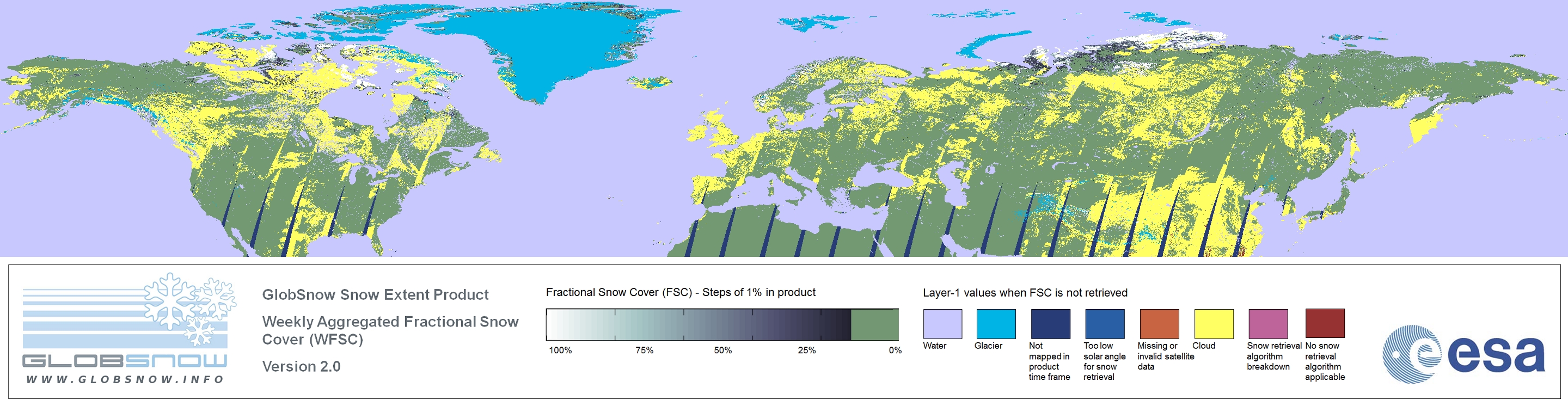Click the 'No snow retrieval algorithm applicable' swatch
The image size is (1568, 406).
(1325, 323)
